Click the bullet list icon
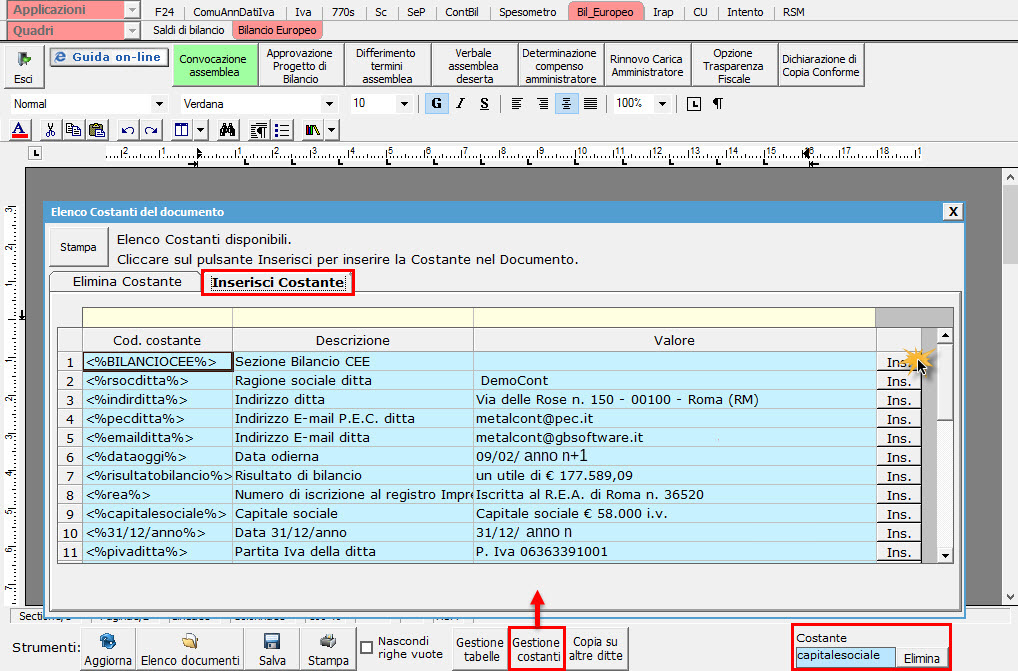The height and width of the screenshot is (671, 1018). pos(283,130)
